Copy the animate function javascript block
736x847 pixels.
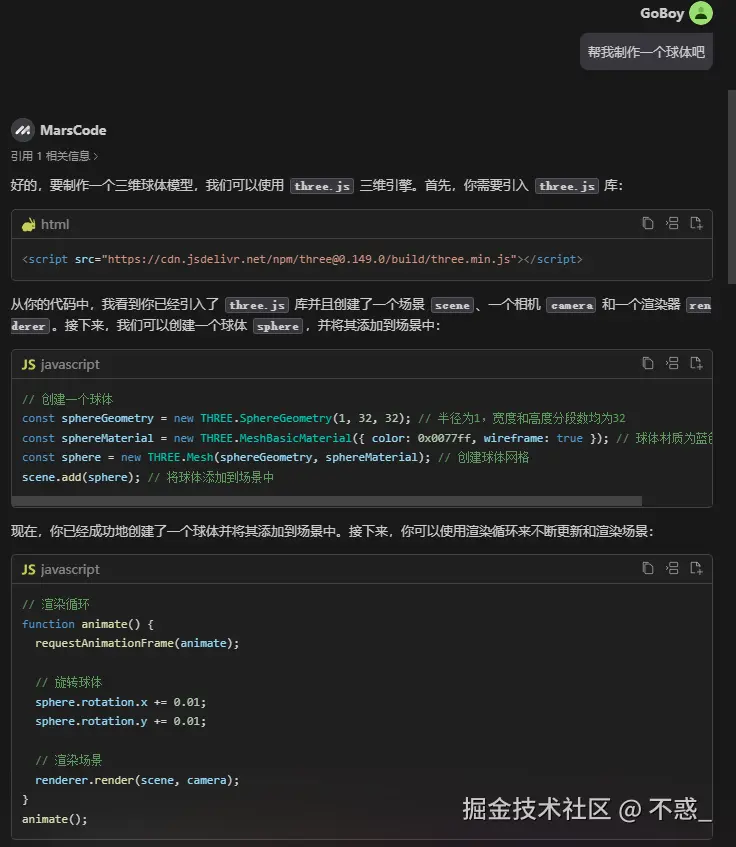[x=647, y=568]
